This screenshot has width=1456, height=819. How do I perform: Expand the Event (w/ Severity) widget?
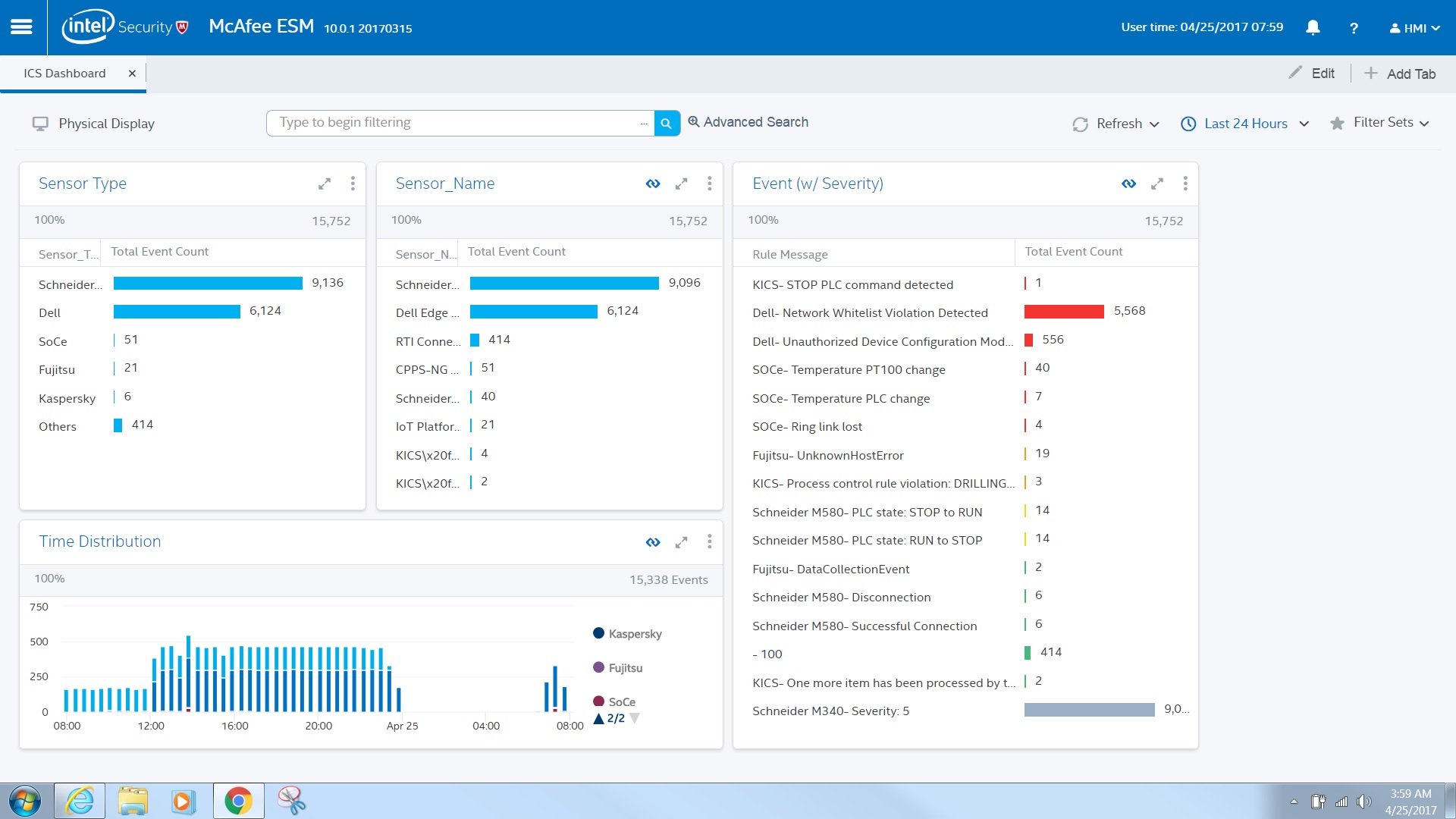click(1156, 184)
